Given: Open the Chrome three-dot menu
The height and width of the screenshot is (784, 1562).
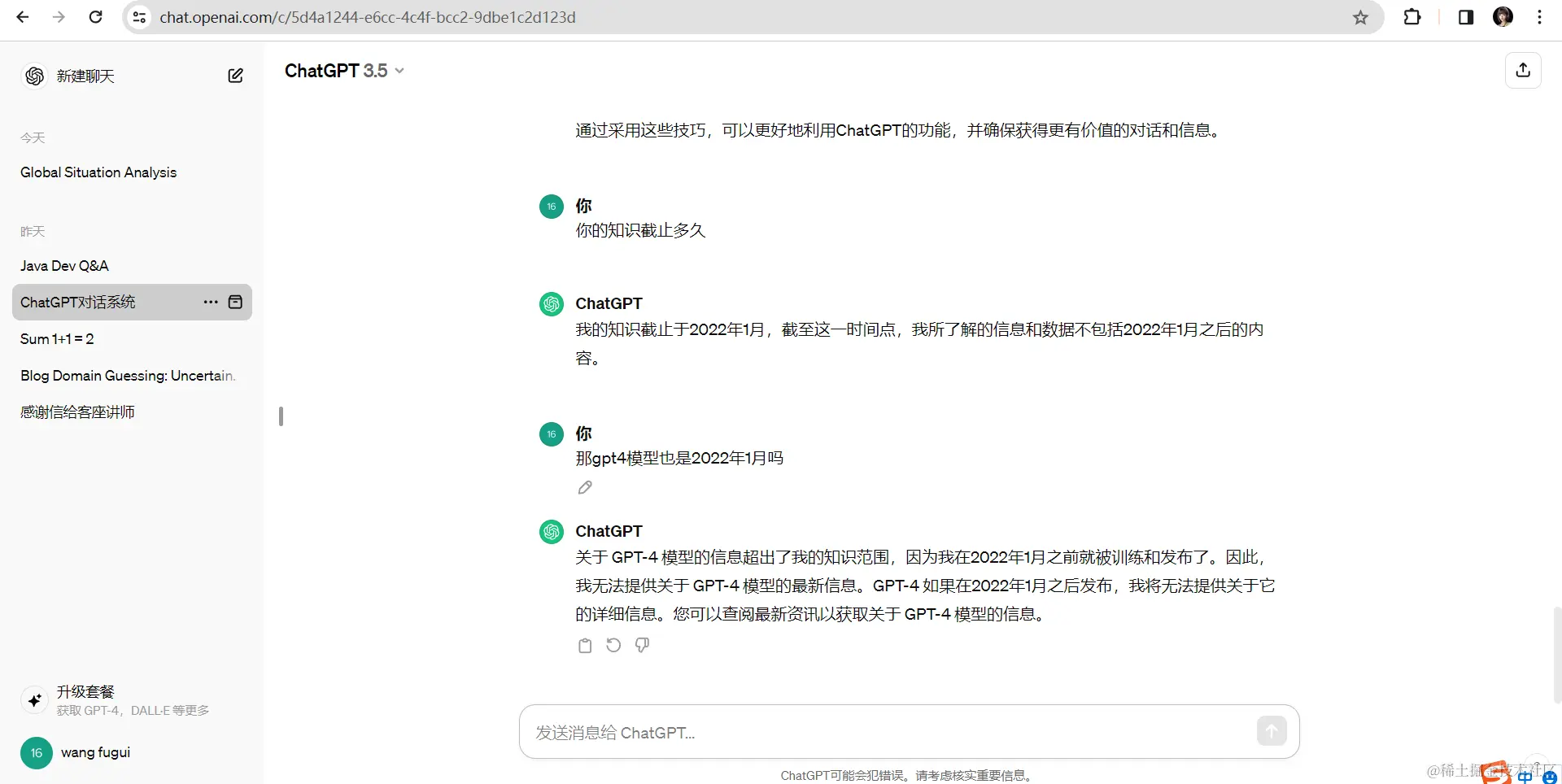Looking at the screenshot, I should (1539, 17).
